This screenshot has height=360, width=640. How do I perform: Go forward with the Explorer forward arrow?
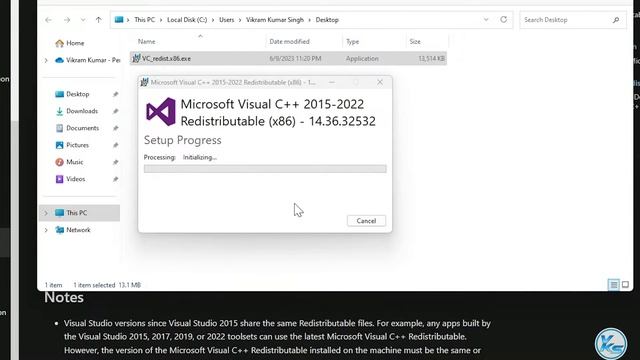point(67,20)
